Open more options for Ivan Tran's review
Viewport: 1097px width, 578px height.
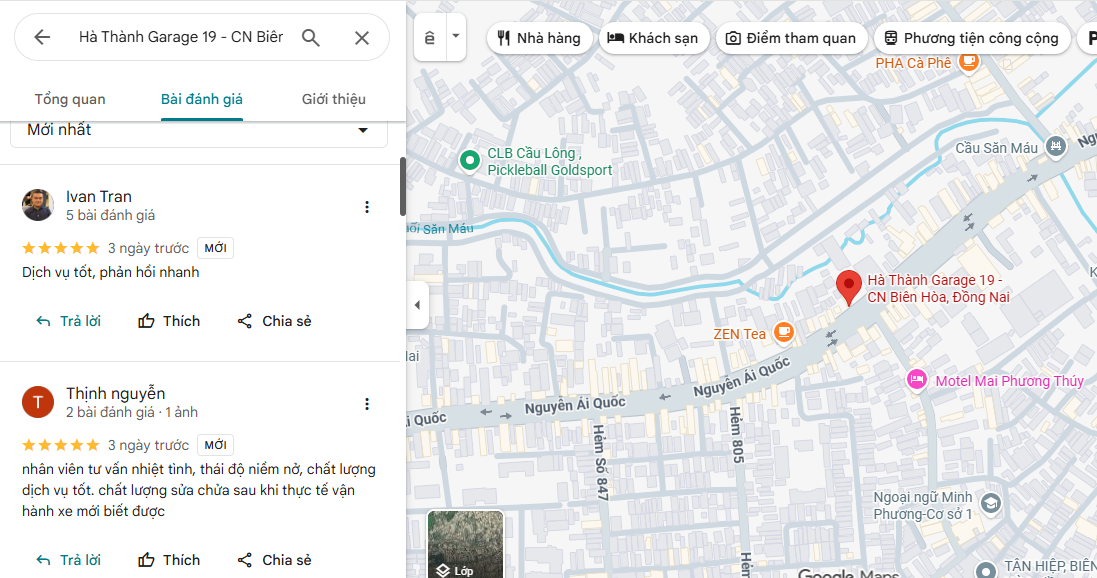pyautogui.click(x=367, y=207)
